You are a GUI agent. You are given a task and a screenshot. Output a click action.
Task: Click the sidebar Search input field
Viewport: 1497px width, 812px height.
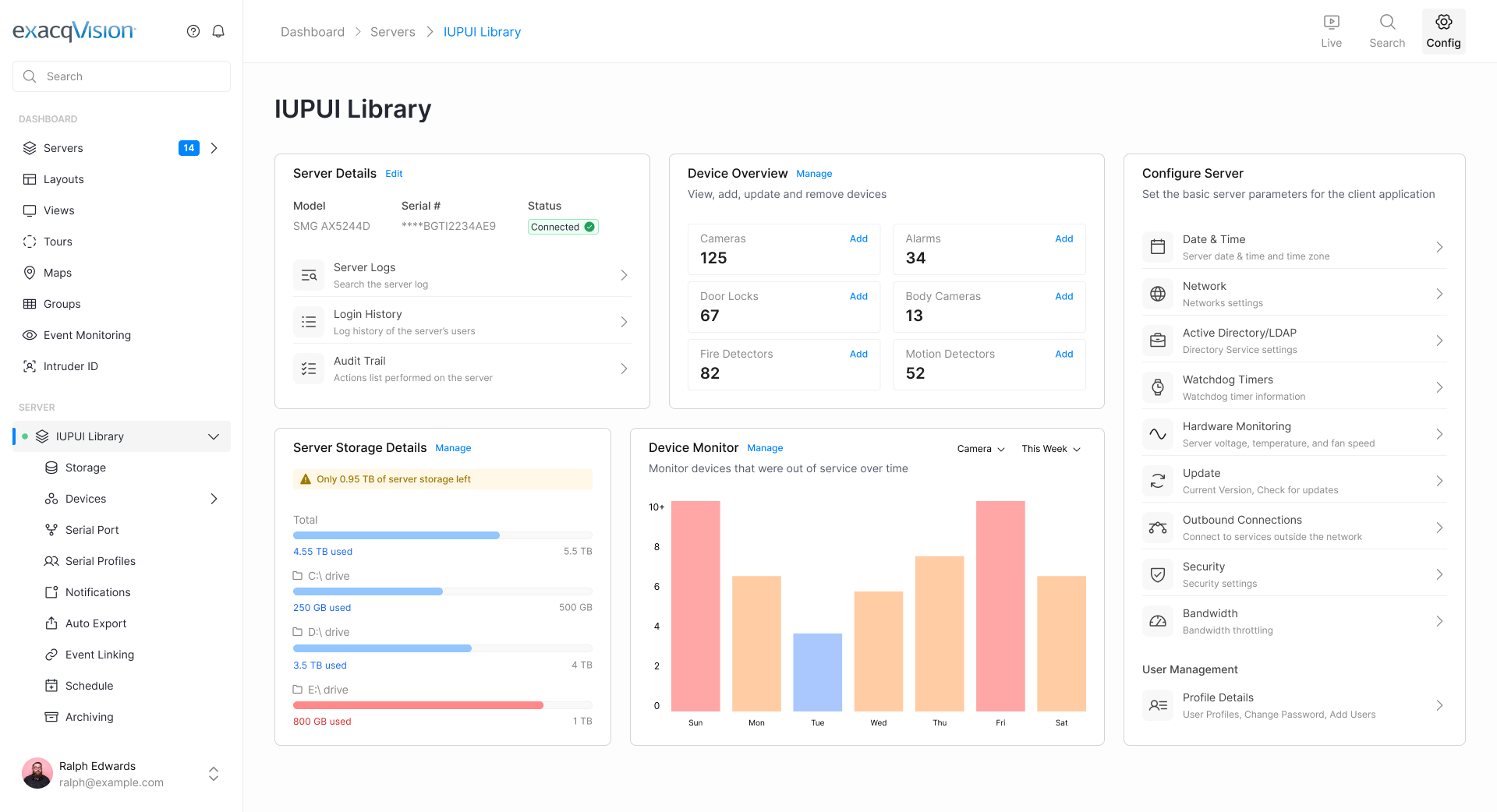pos(122,76)
